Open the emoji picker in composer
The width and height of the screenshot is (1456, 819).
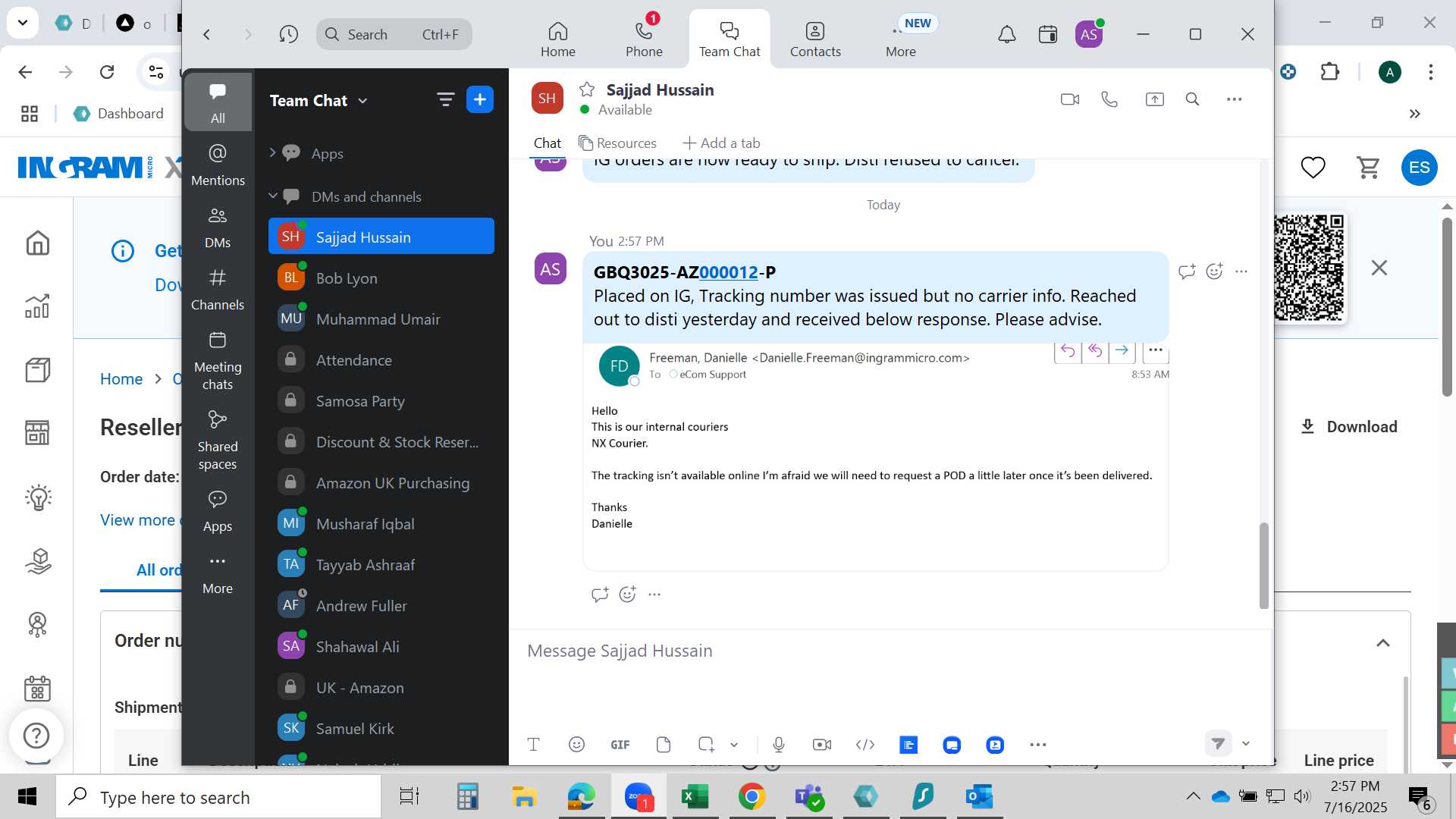coord(576,745)
